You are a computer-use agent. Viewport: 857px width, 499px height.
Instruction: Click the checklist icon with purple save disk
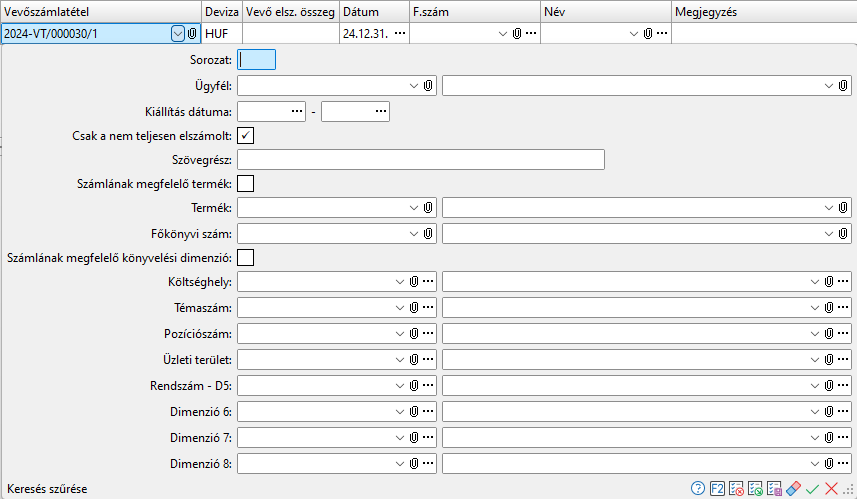[774, 488]
